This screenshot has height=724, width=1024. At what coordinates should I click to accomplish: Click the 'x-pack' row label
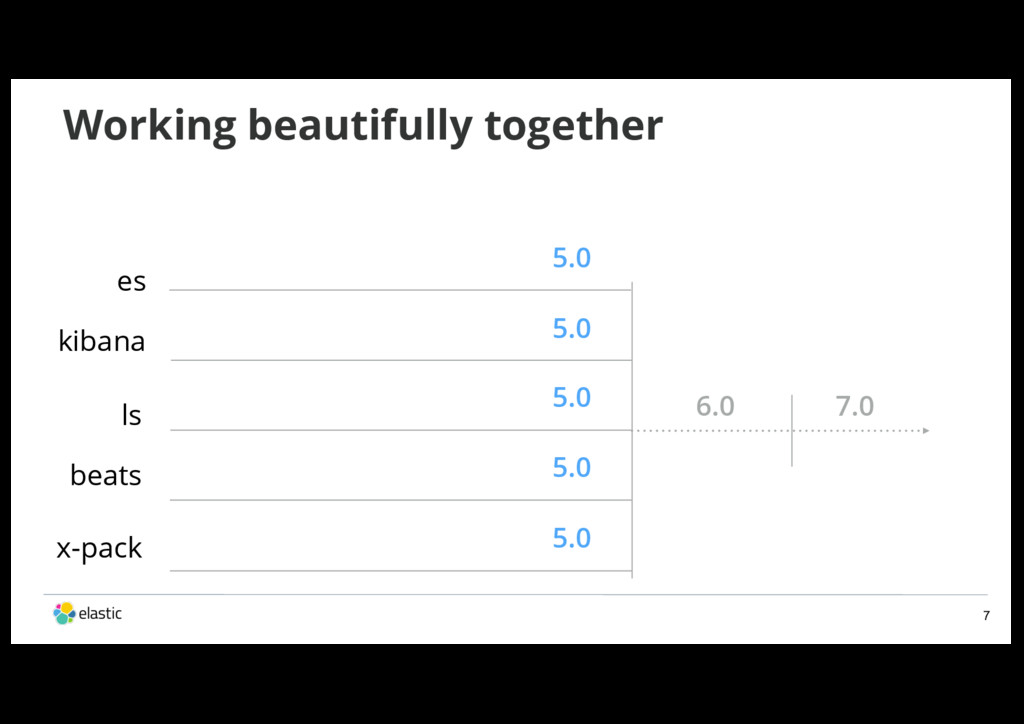(99, 549)
